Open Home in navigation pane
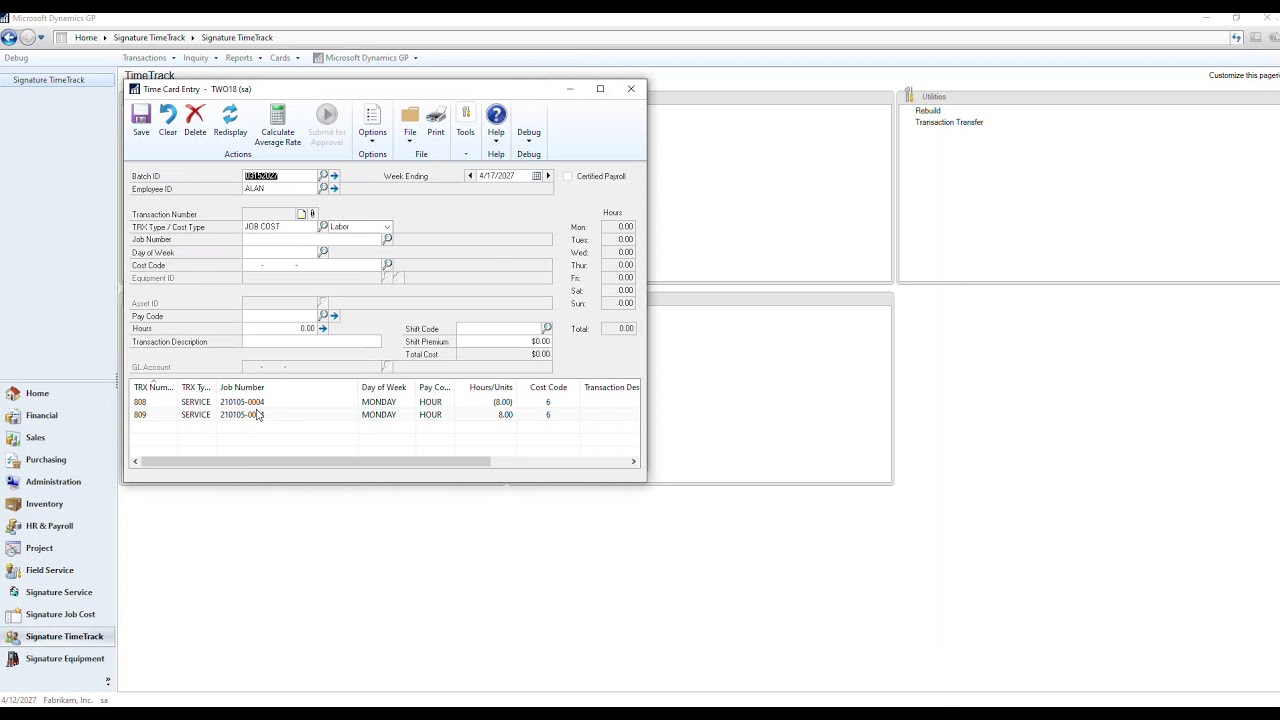1280x720 pixels. point(37,394)
